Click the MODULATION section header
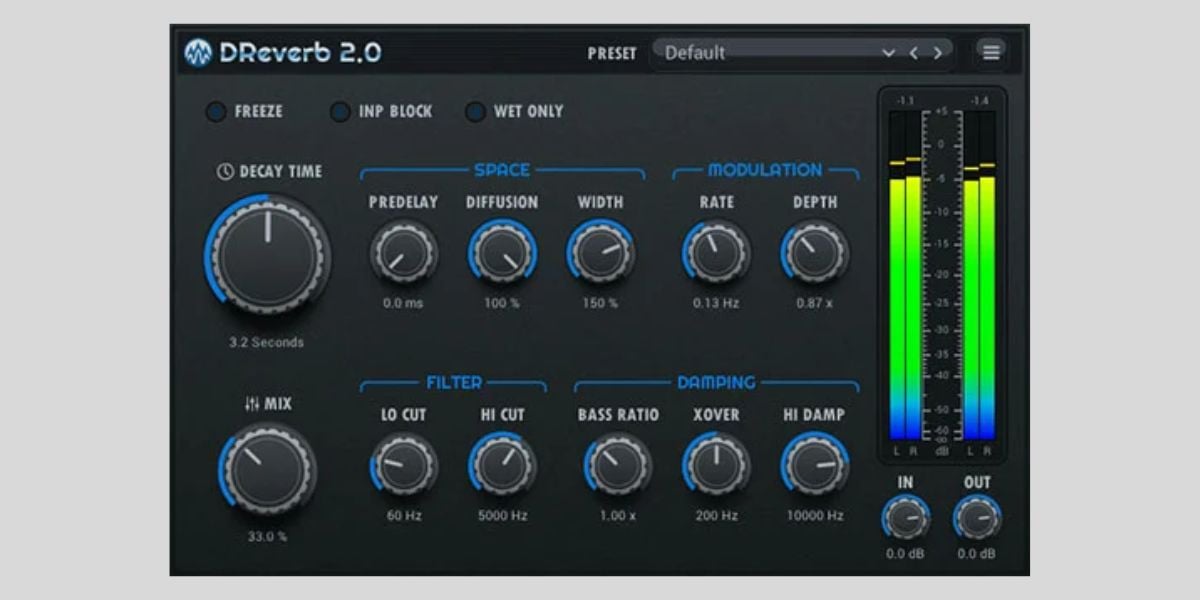This screenshot has width=1200, height=600. [765, 170]
